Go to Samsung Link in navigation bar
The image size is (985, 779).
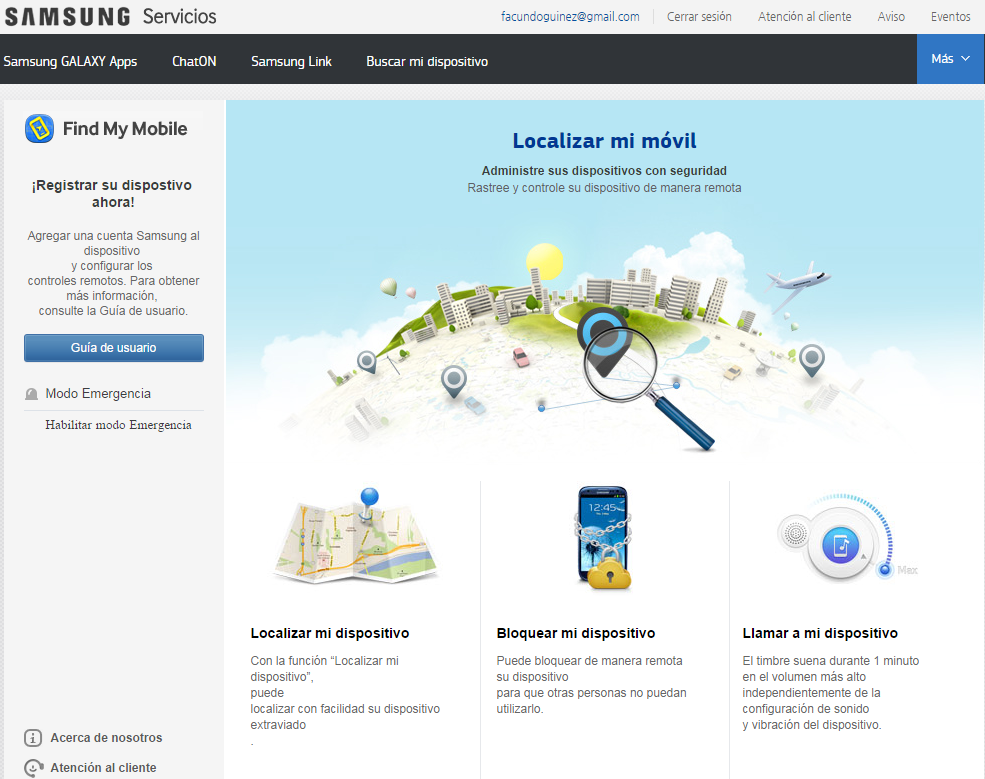coord(291,62)
